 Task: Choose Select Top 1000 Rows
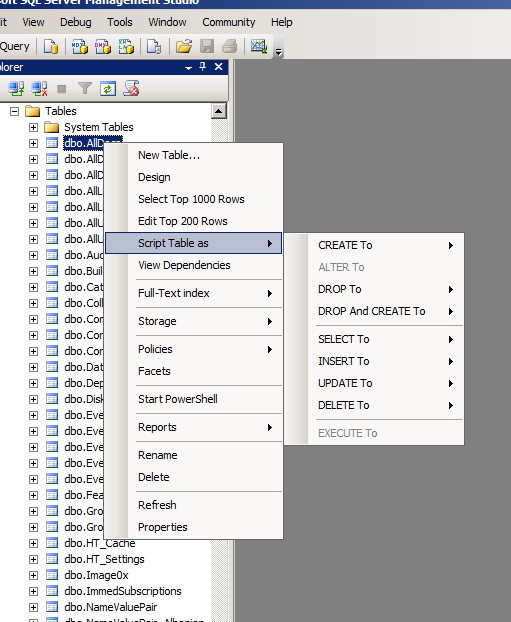tap(194, 199)
